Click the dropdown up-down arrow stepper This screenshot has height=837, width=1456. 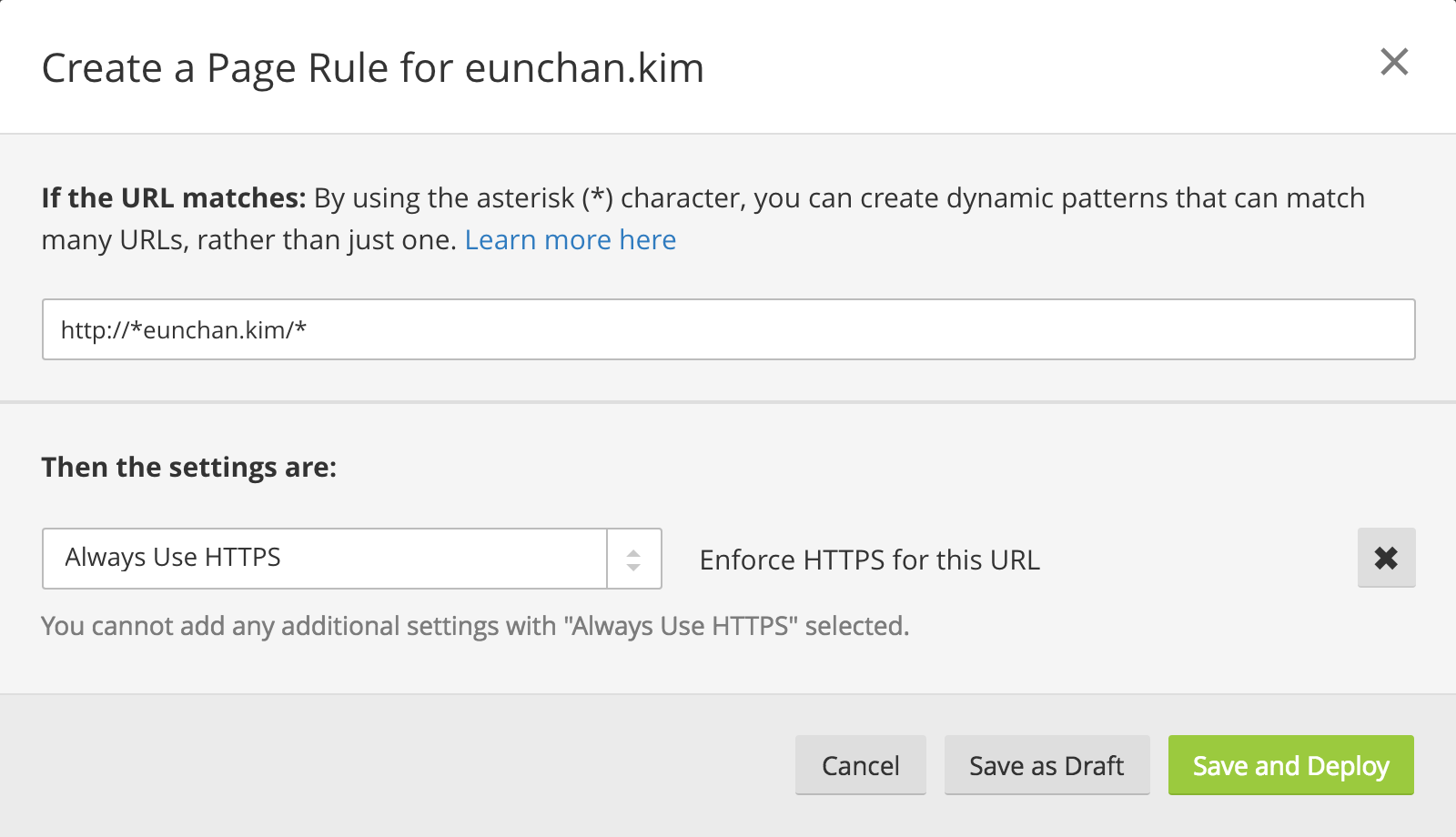click(x=633, y=559)
